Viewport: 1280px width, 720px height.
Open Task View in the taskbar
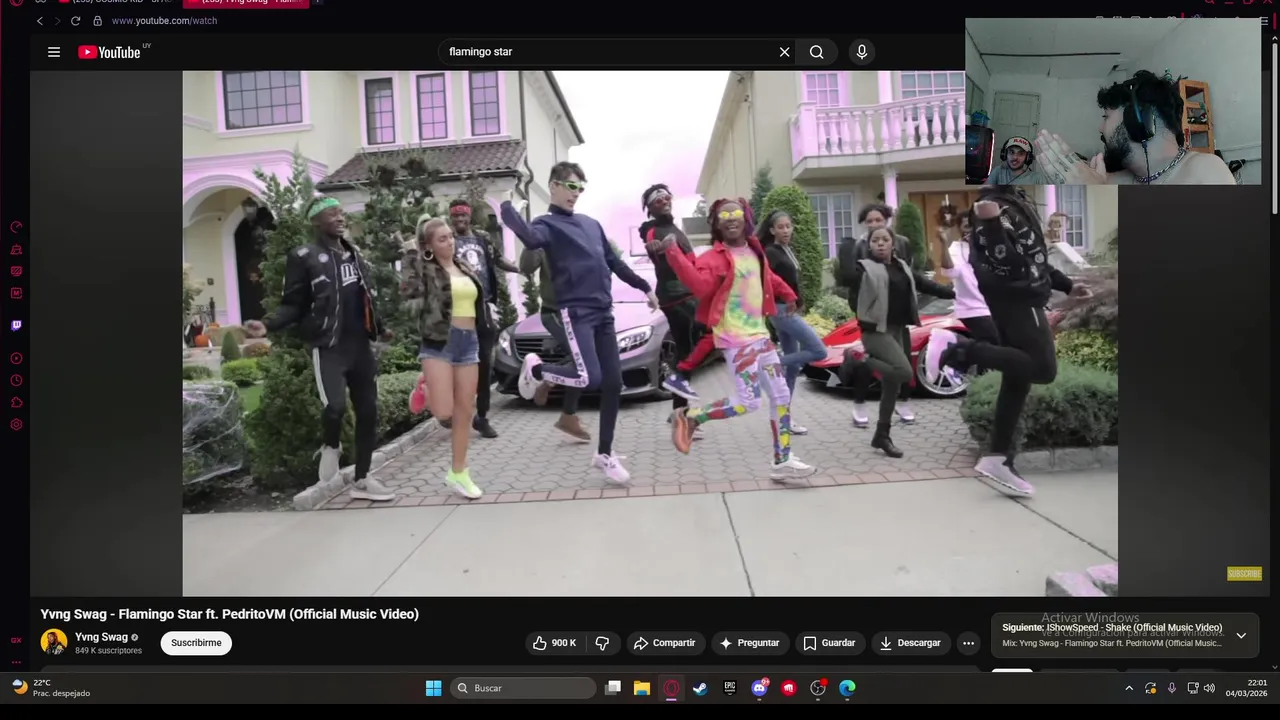pos(613,688)
